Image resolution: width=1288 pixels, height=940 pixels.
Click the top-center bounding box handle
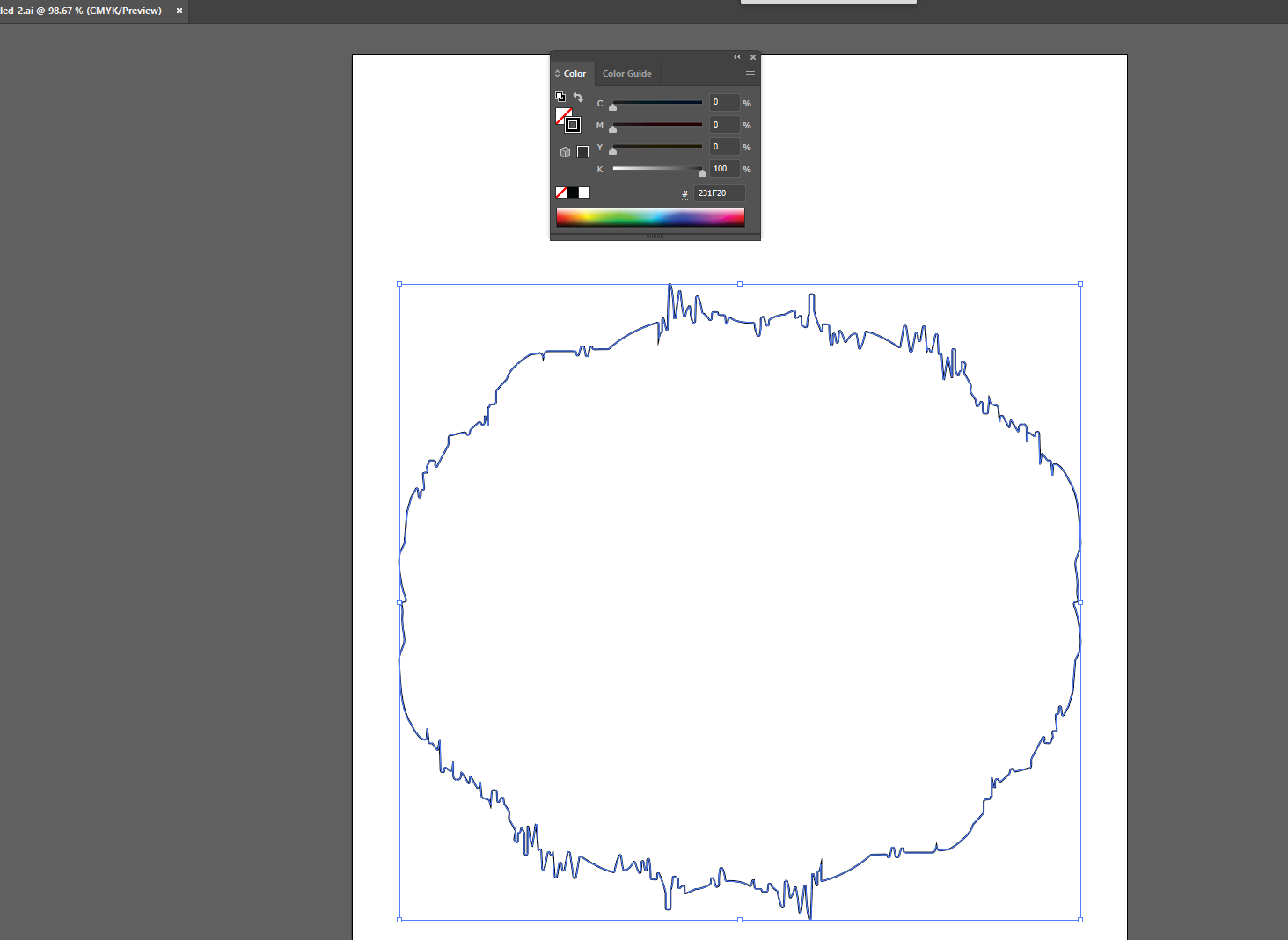coord(740,284)
